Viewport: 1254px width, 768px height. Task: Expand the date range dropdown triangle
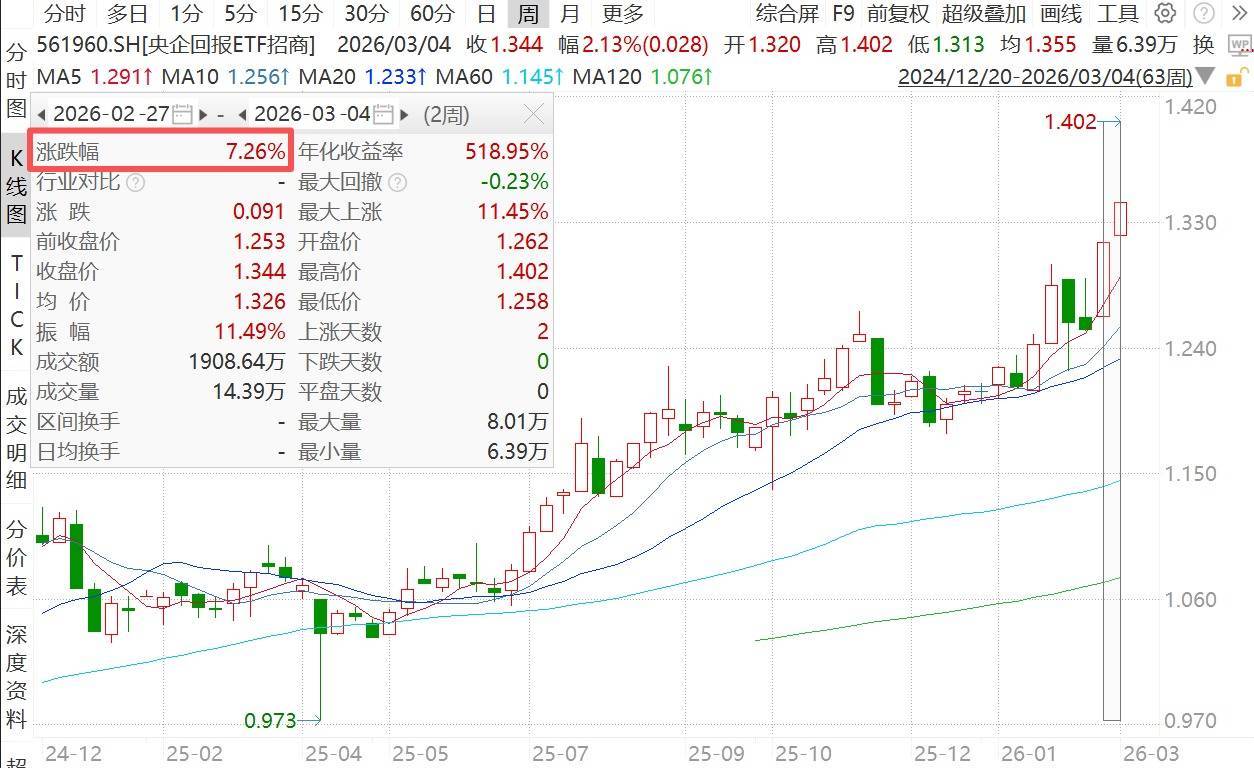(x=1206, y=77)
